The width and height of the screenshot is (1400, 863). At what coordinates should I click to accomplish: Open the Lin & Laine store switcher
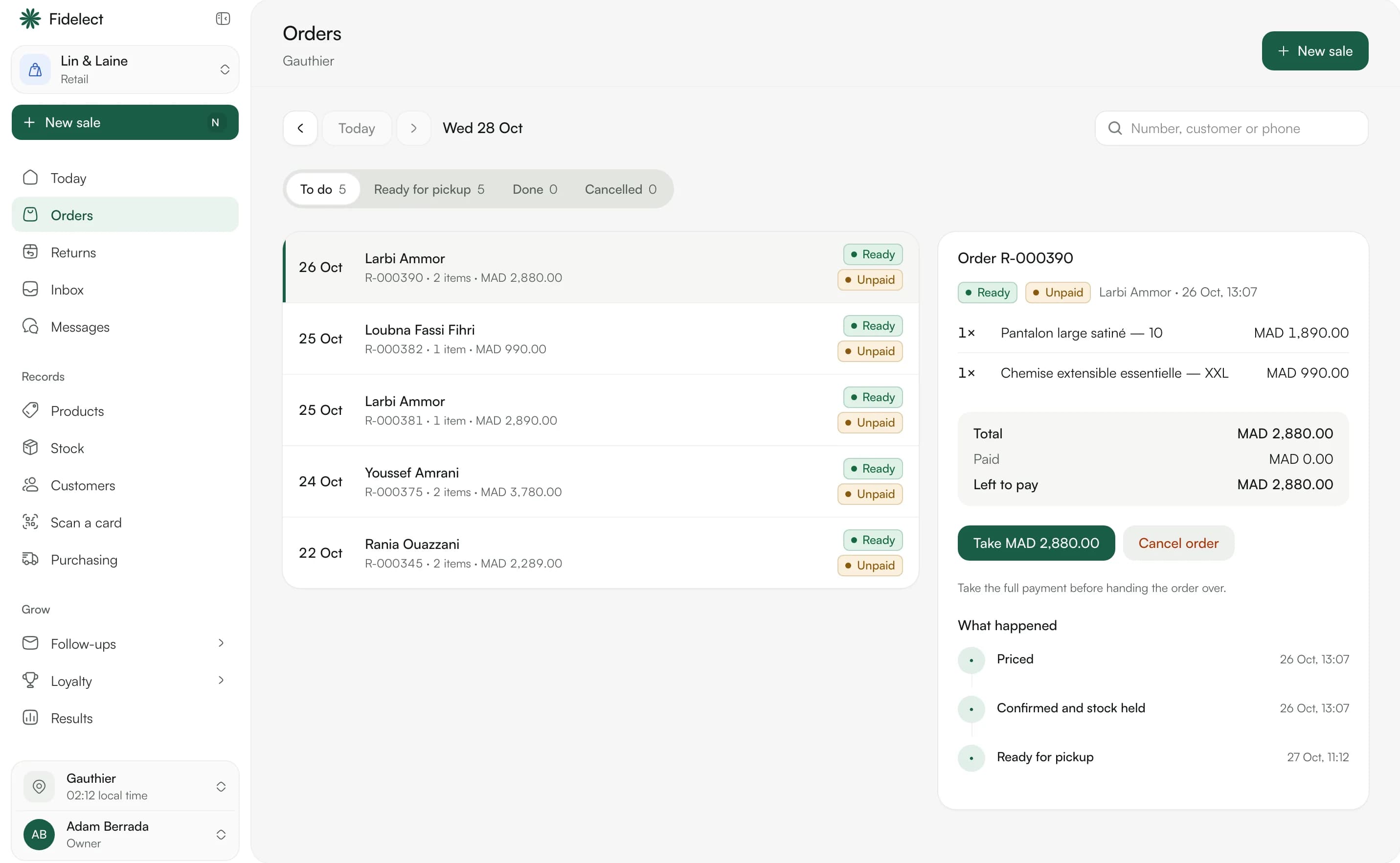(x=125, y=69)
